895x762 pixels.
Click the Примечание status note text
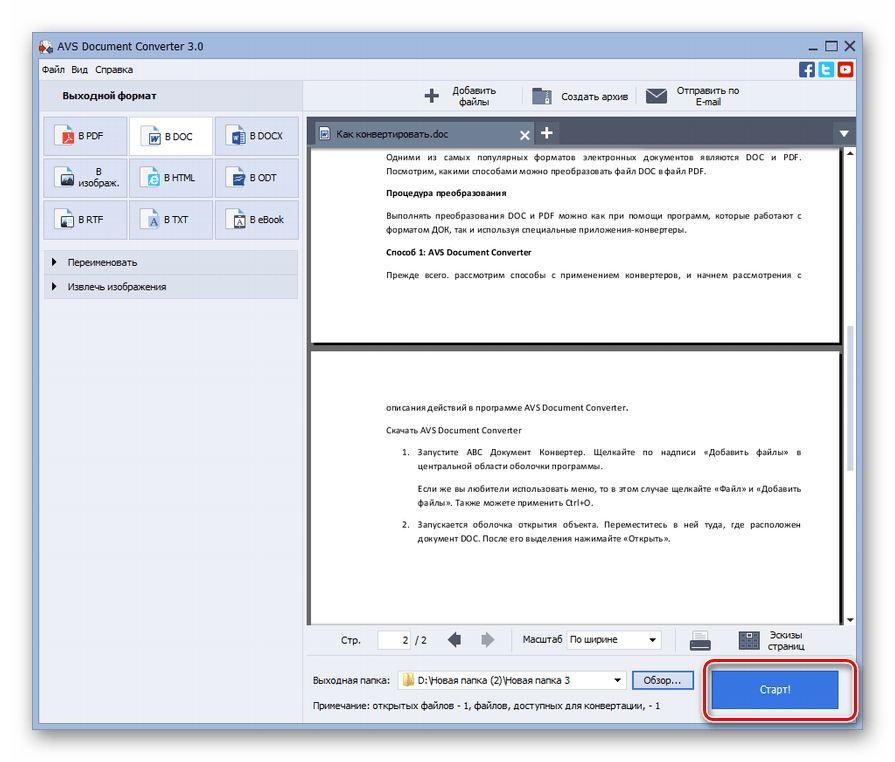(x=486, y=706)
